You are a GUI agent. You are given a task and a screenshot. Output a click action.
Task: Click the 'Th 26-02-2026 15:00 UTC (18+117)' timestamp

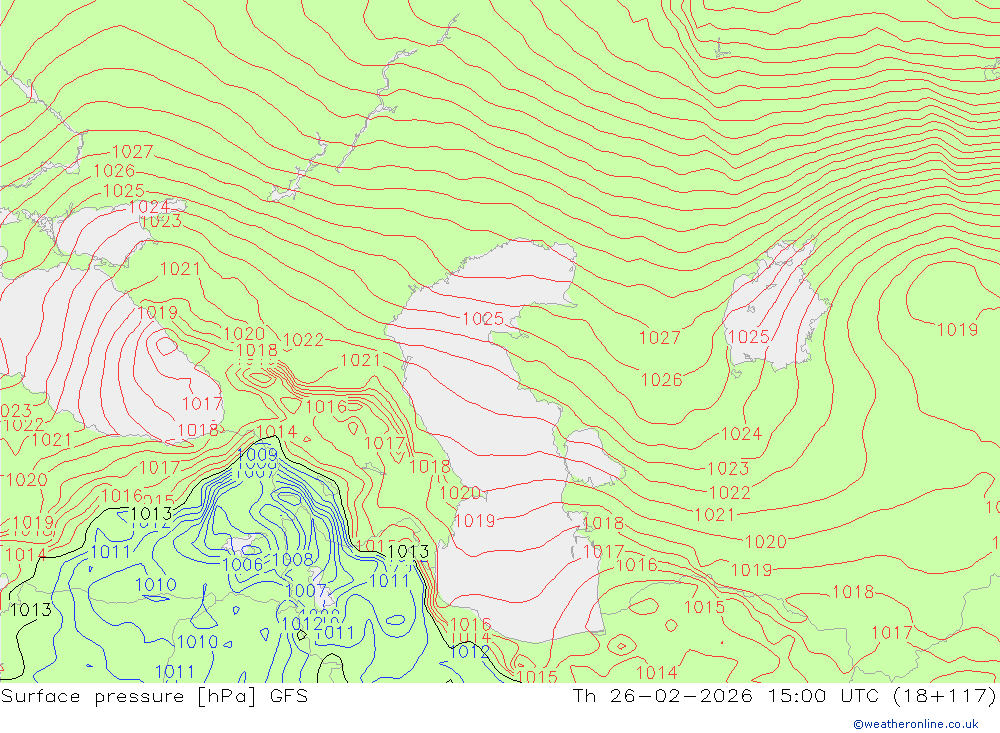[784, 696]
